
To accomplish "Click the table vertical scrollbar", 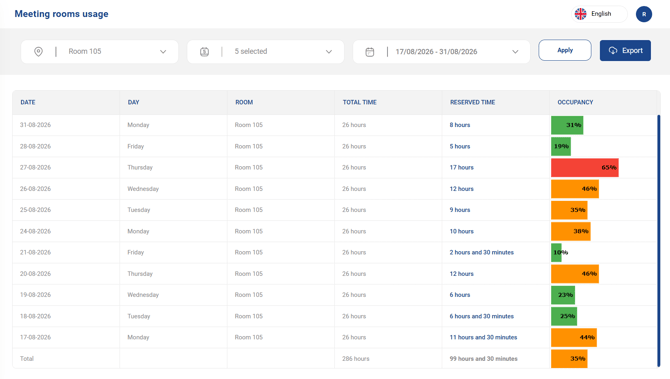I will (x=658, y=241).
